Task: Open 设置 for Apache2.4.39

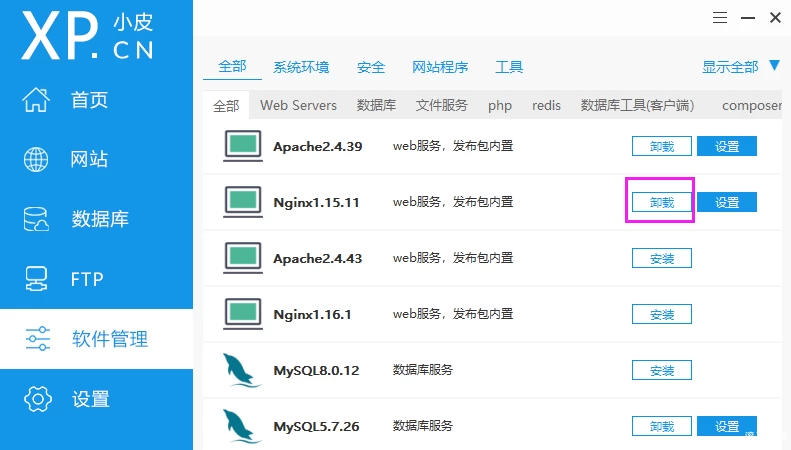Action: pos(727,146)
